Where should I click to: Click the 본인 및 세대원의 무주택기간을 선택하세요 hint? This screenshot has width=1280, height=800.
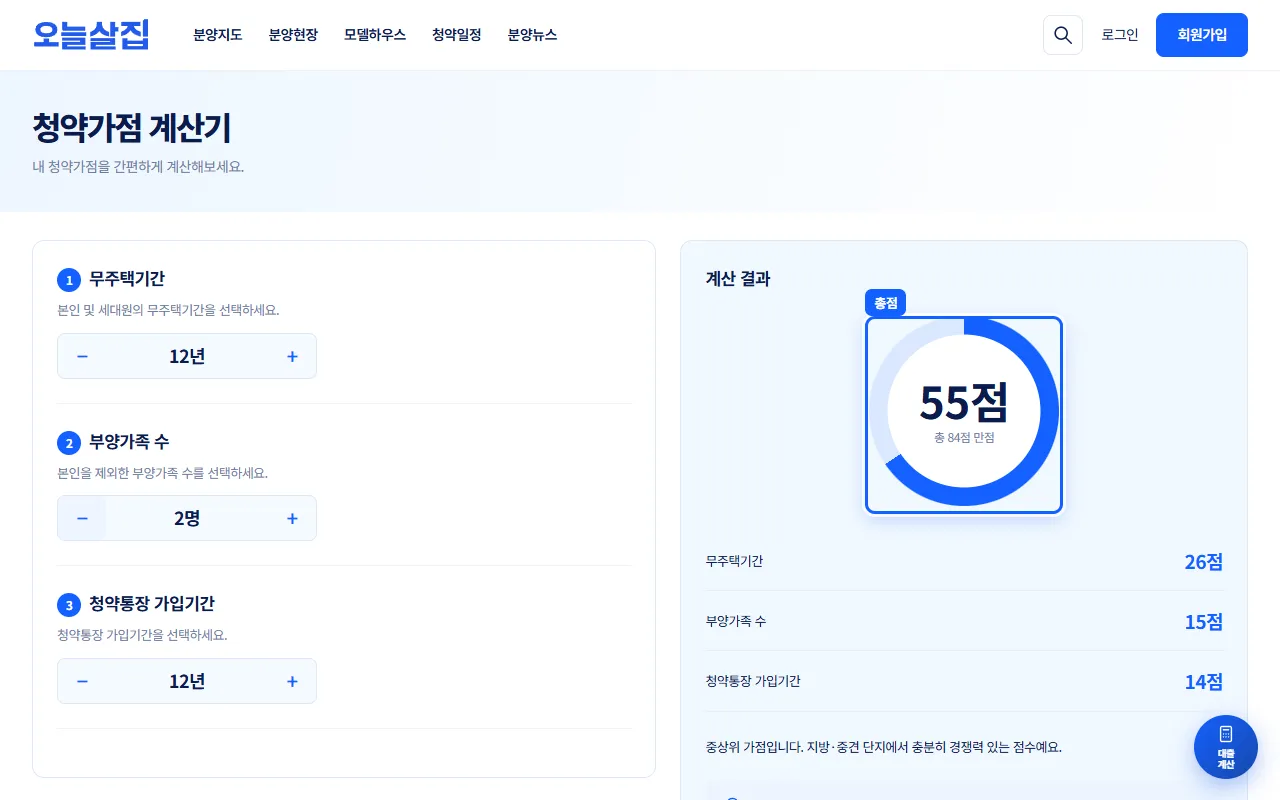point(169,310)
